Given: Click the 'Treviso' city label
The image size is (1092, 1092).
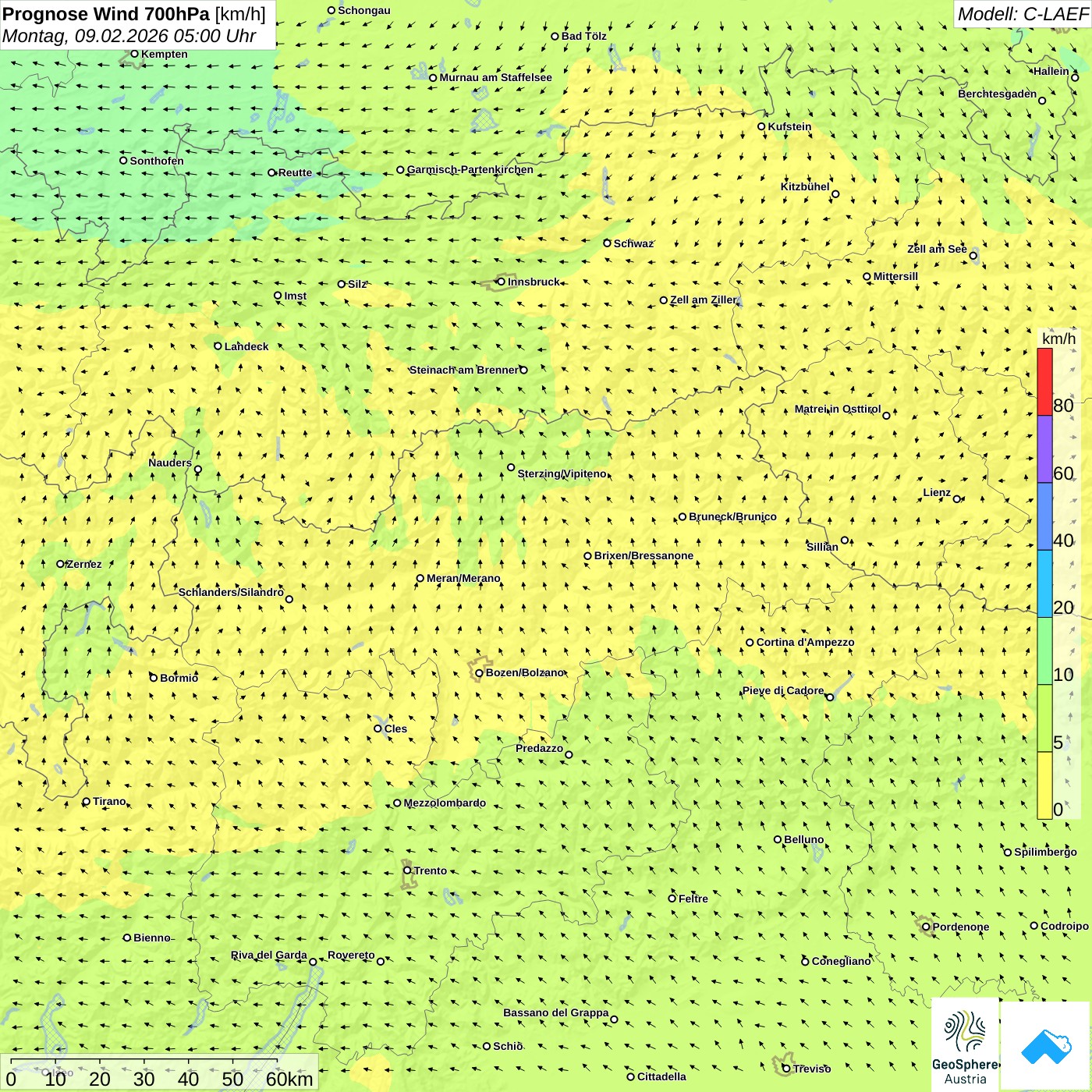Looking at the screenshot, I should [x=811, y=1069].
